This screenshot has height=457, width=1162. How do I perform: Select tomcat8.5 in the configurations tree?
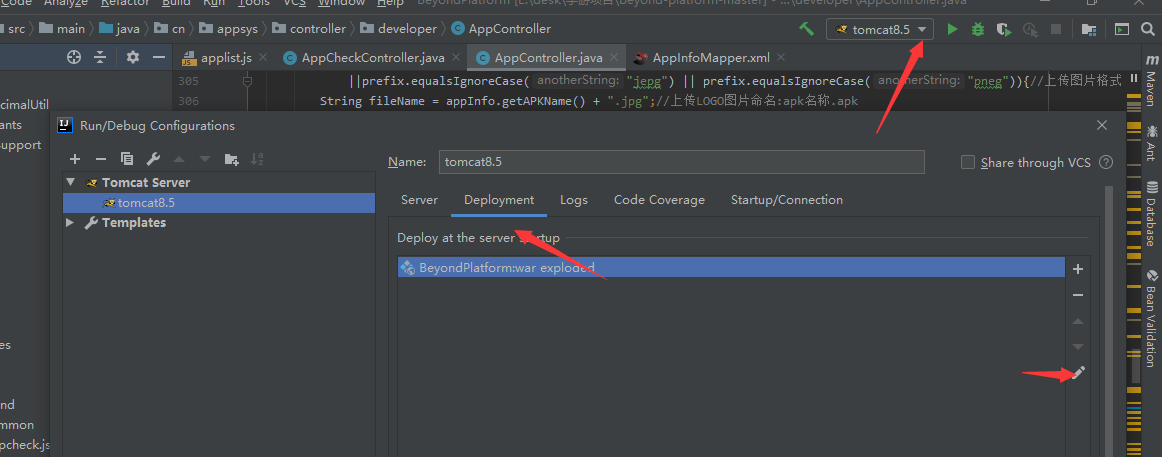click(219, 202)
